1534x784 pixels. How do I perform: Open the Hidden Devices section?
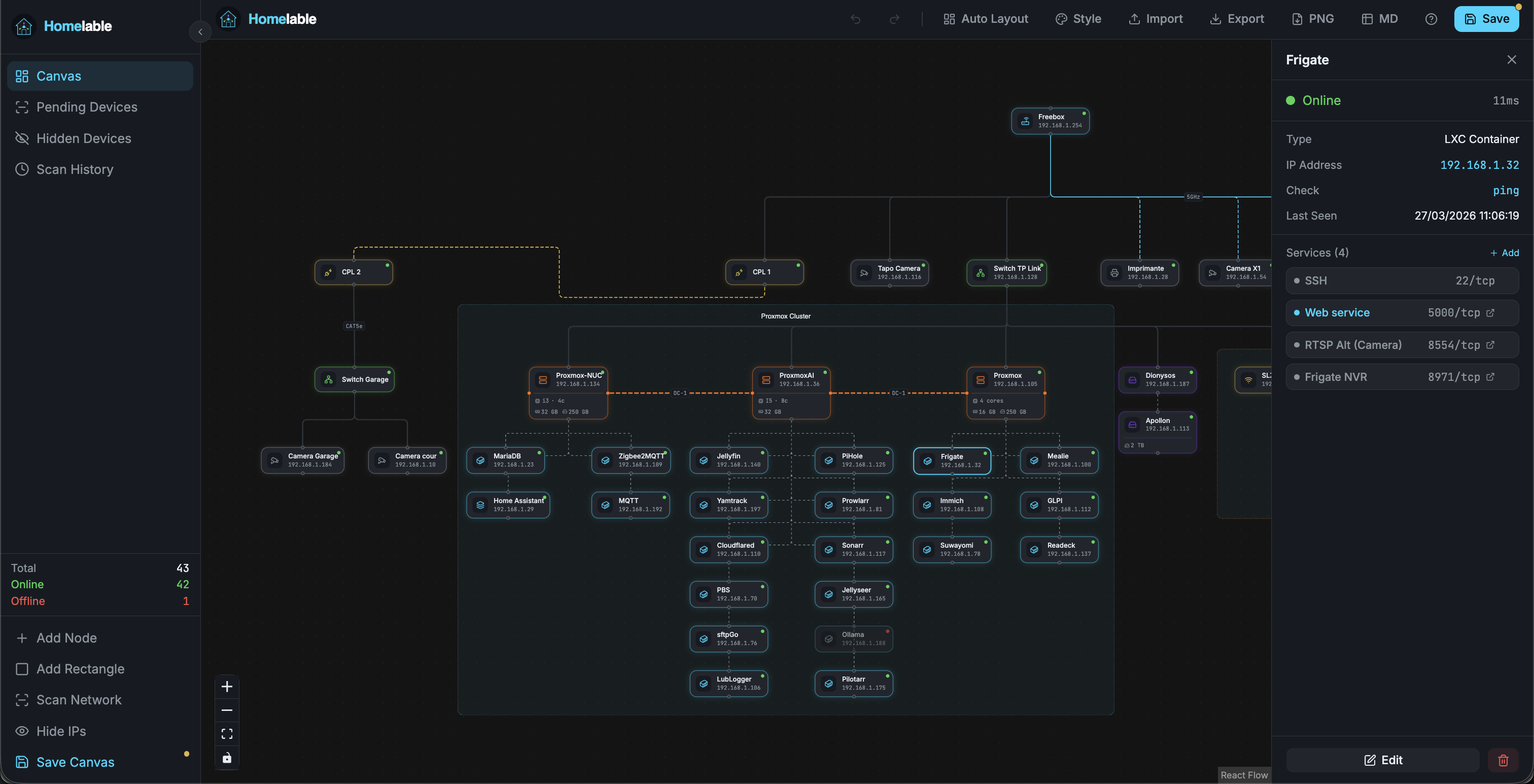pyautogui.click(x=83, y=138)
